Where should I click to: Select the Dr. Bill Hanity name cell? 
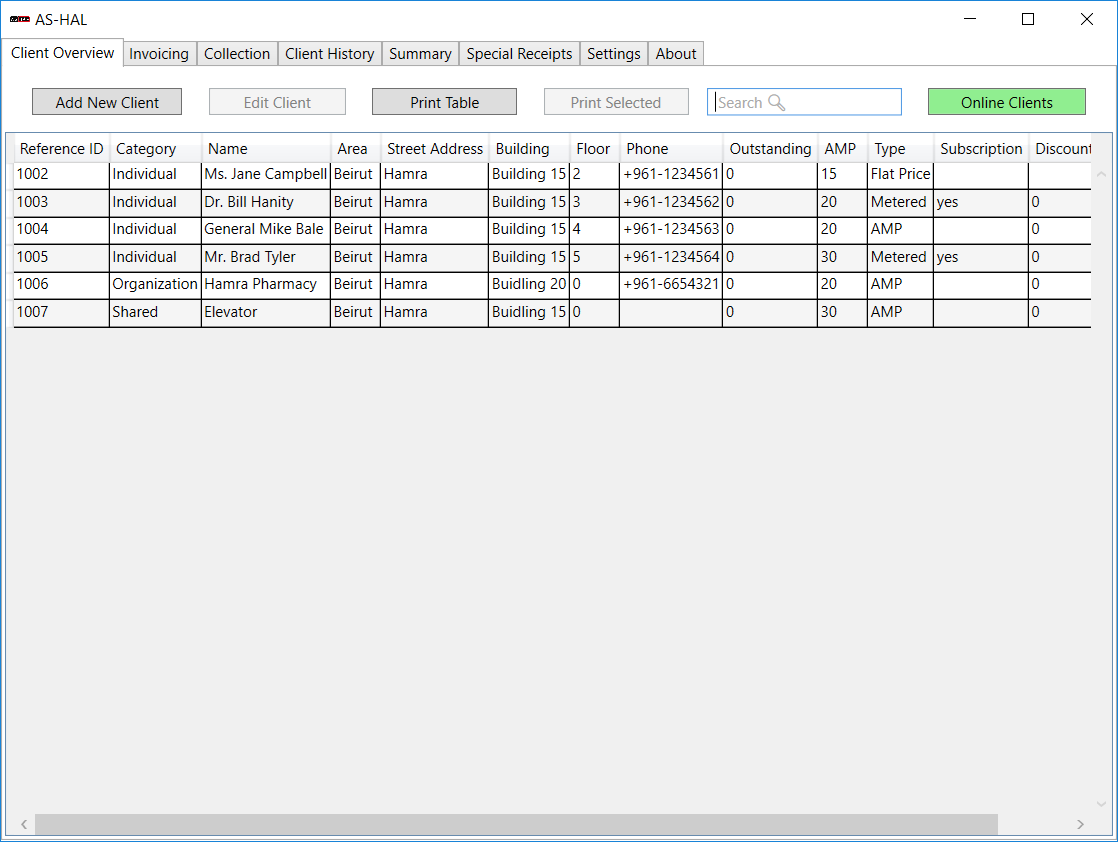266,202
